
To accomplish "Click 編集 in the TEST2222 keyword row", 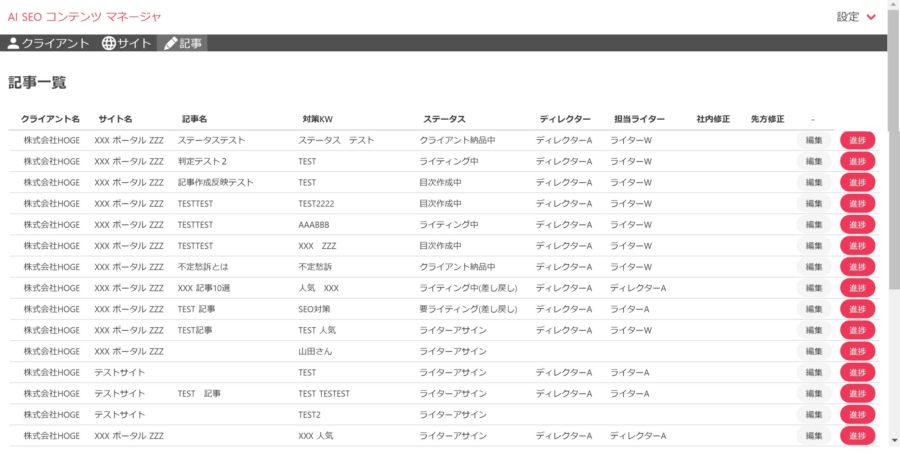I will [814, 203].
